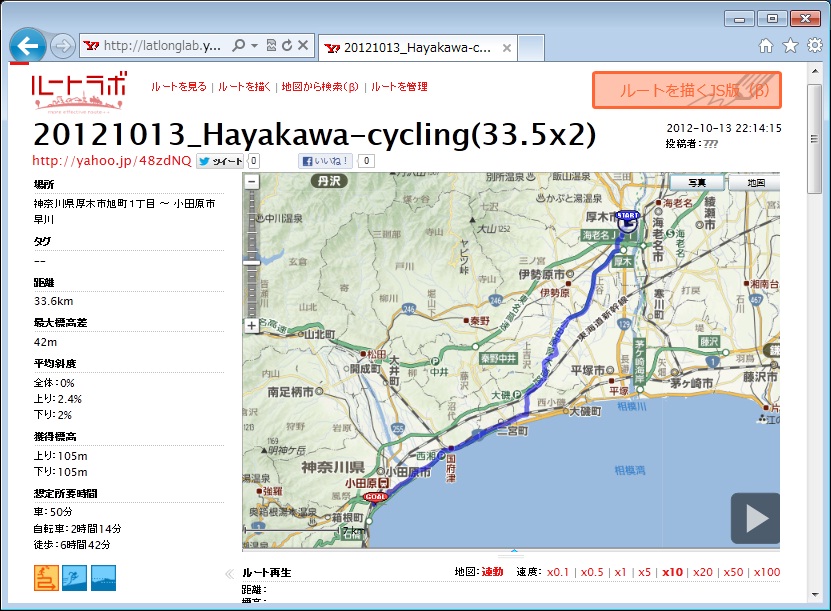Set playback speed to x20

[703, 572]
